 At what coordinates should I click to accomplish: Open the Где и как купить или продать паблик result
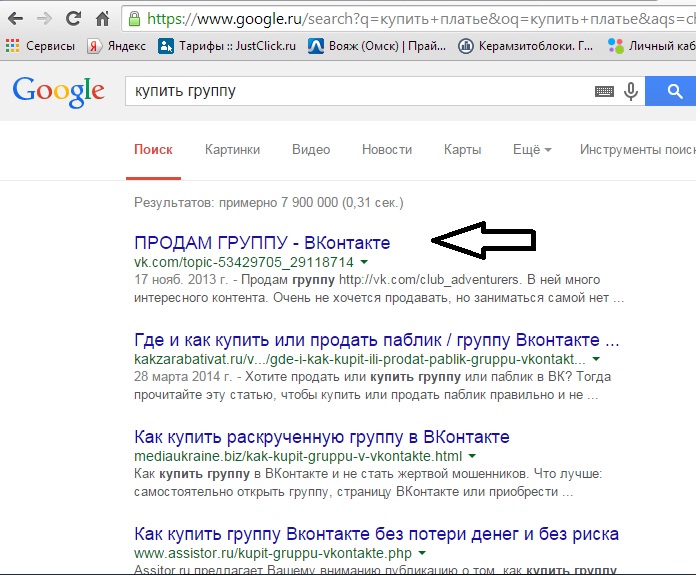376,340
